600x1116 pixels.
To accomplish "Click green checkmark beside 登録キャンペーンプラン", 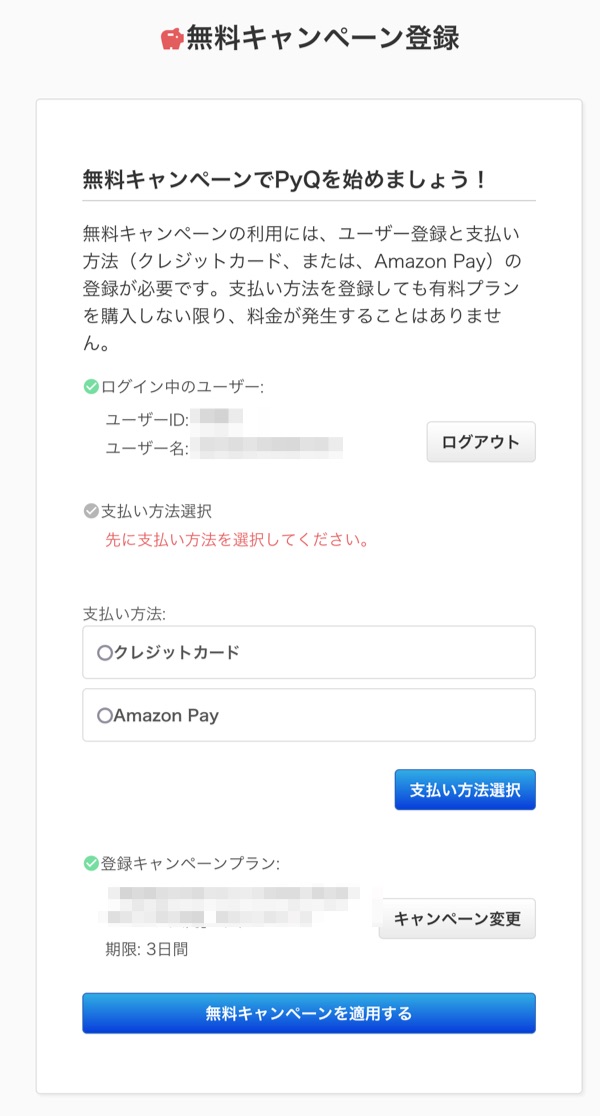I will (90, 862).
